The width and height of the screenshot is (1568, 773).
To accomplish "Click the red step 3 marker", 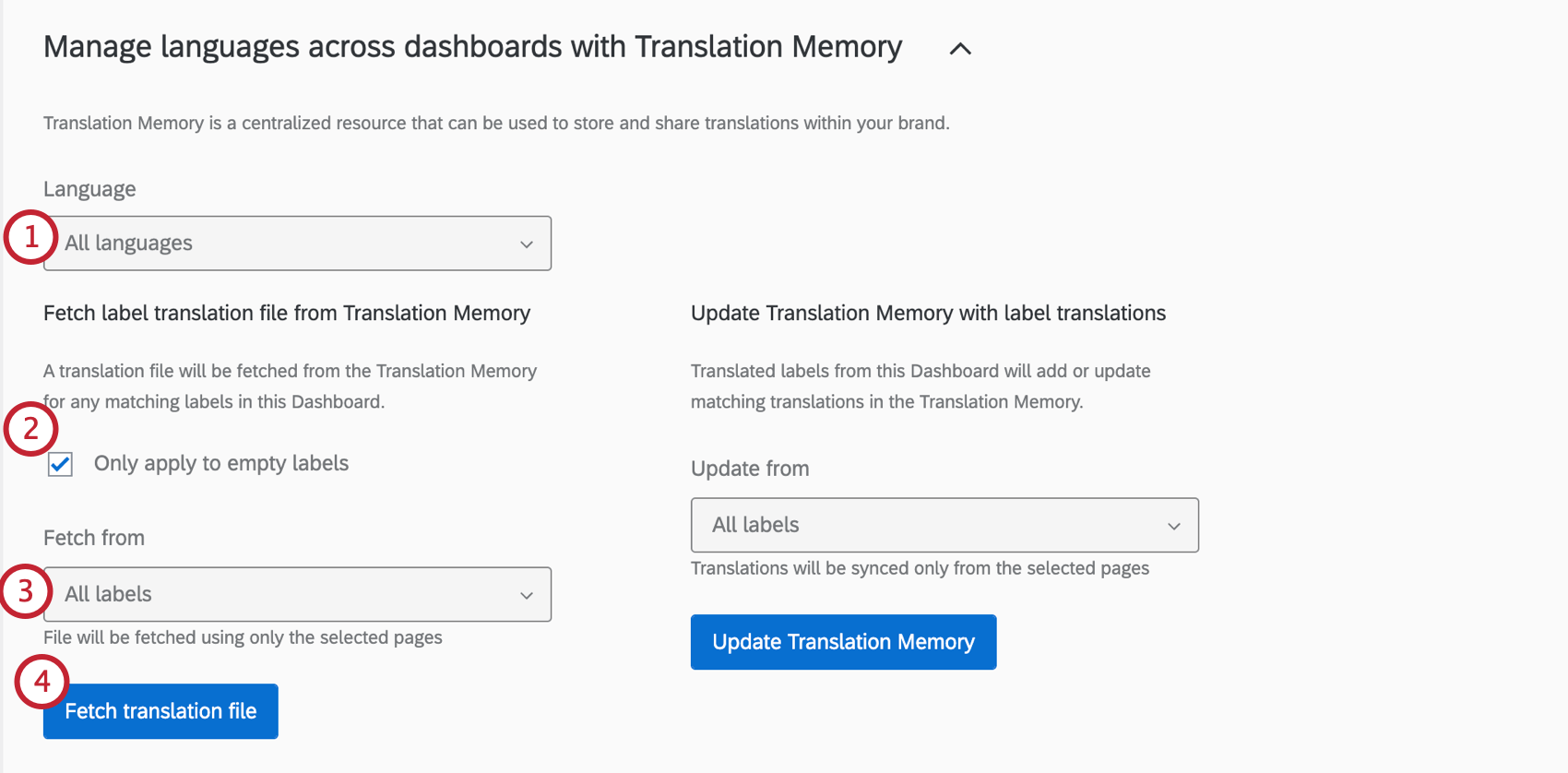I will (x=25, y=591).
